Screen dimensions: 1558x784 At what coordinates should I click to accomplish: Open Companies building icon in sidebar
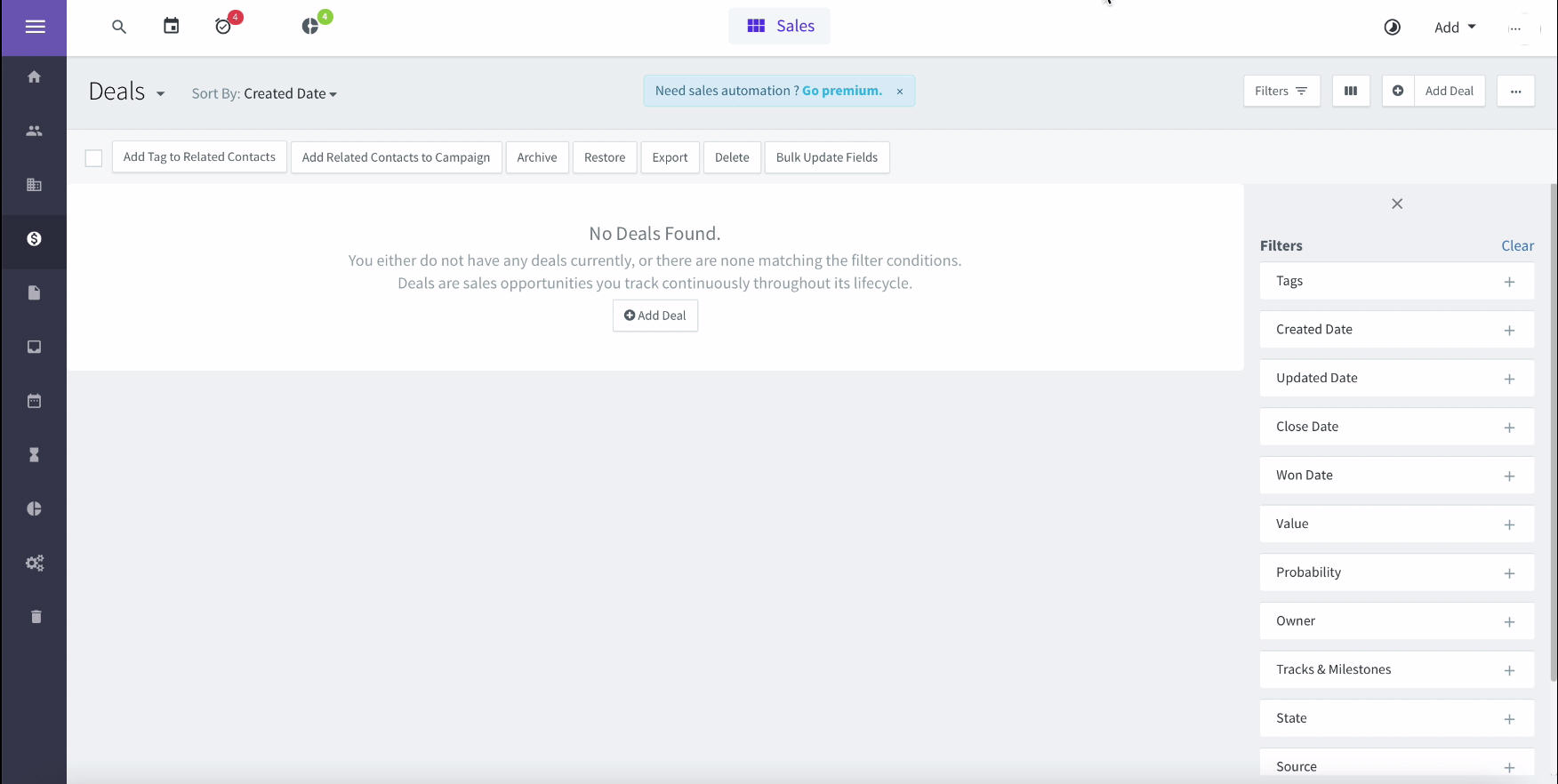34,185
